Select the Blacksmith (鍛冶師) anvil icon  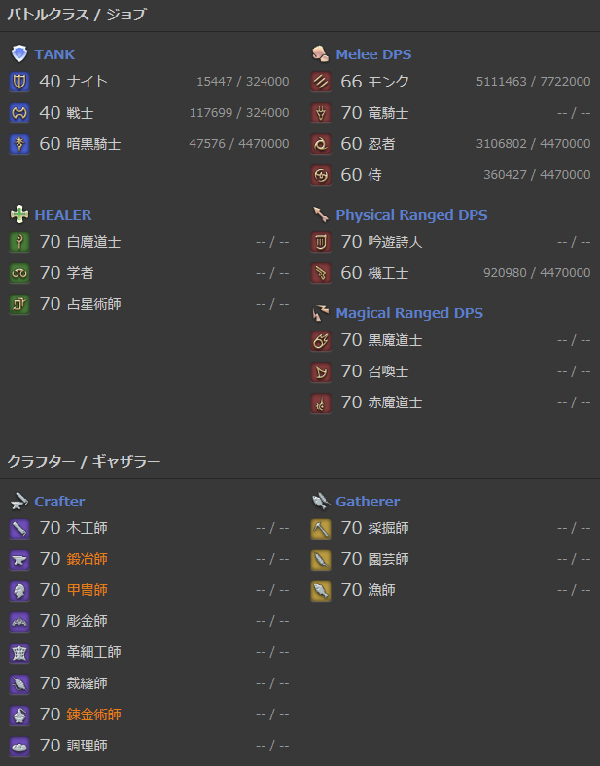click(20, 560)
